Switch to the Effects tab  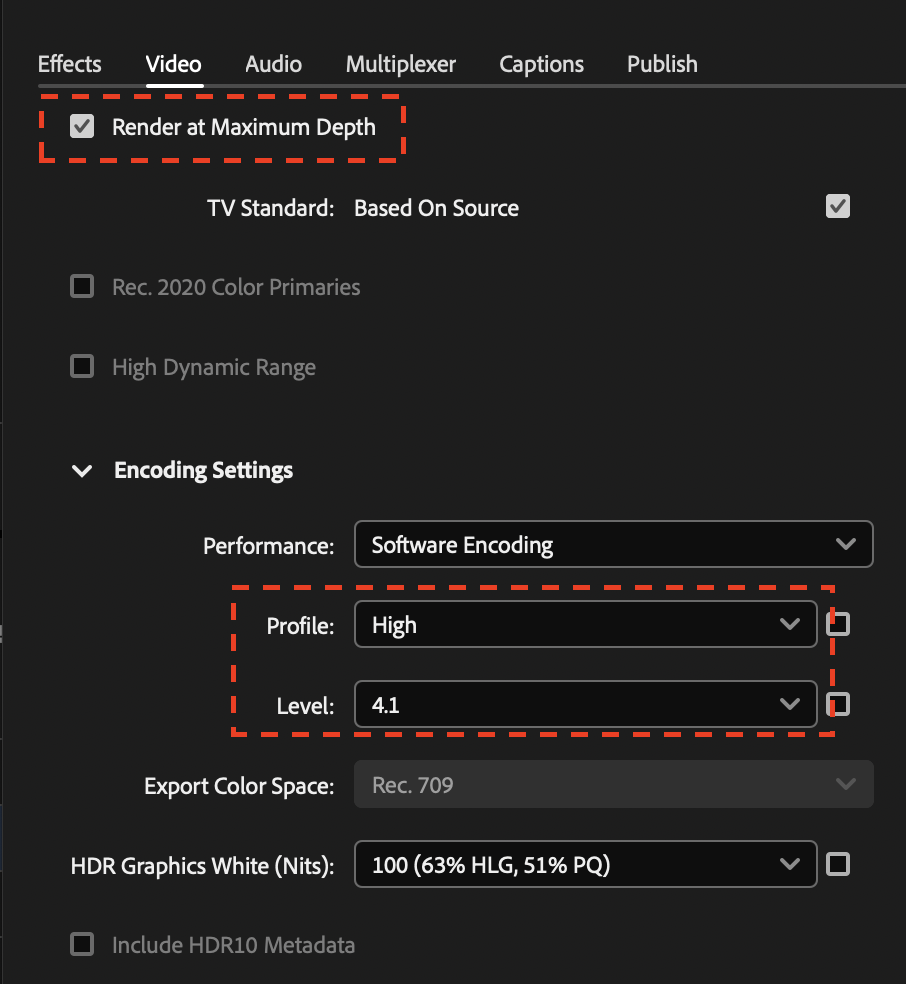(x=69, y=64)
